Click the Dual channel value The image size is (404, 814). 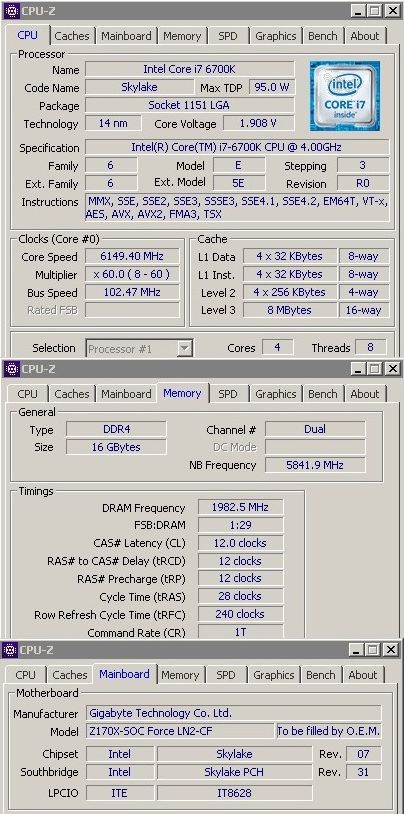click(x=315, y=429)
